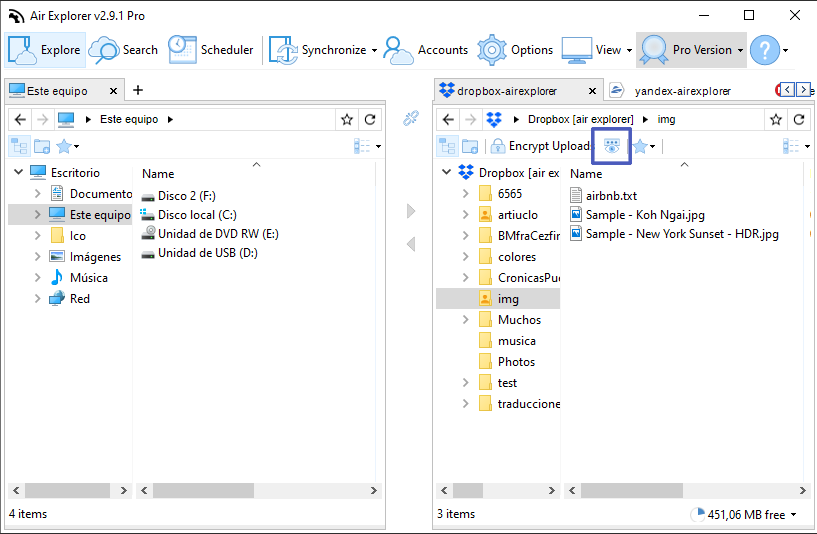
Task: Select Disco 2 (F:) drive
Action: pos(179,196)
